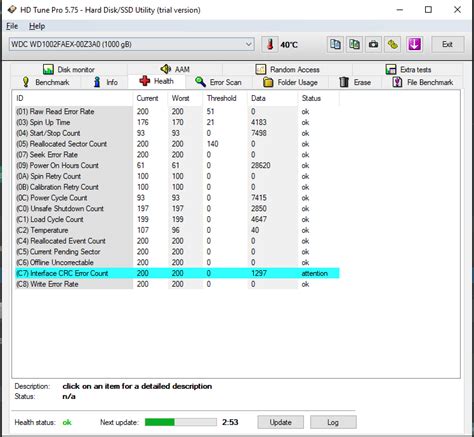Open the Help menu
This screenshot has height=437, width=474.
[x=37, y=26]
